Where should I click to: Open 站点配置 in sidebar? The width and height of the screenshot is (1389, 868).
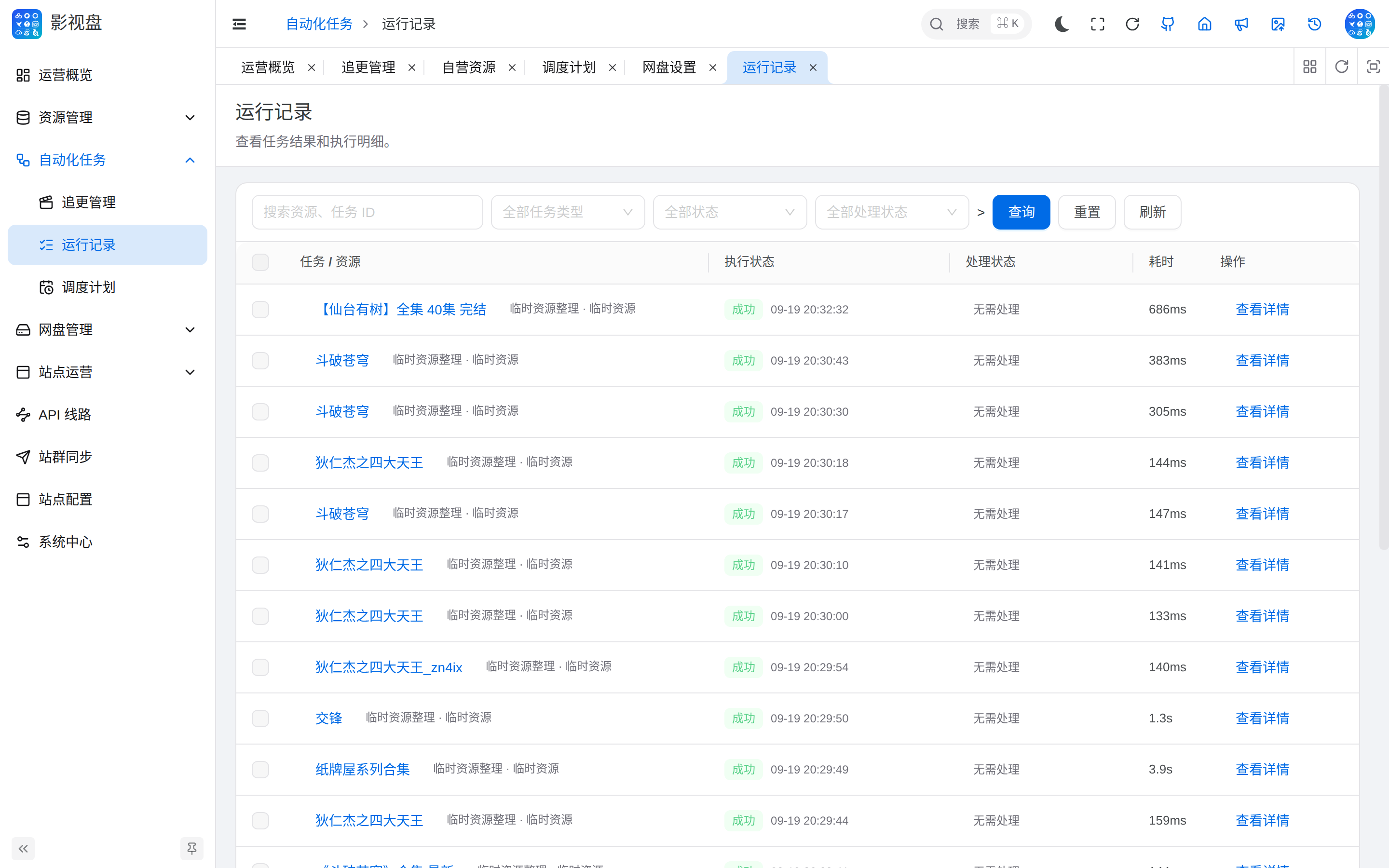(108, 500)
